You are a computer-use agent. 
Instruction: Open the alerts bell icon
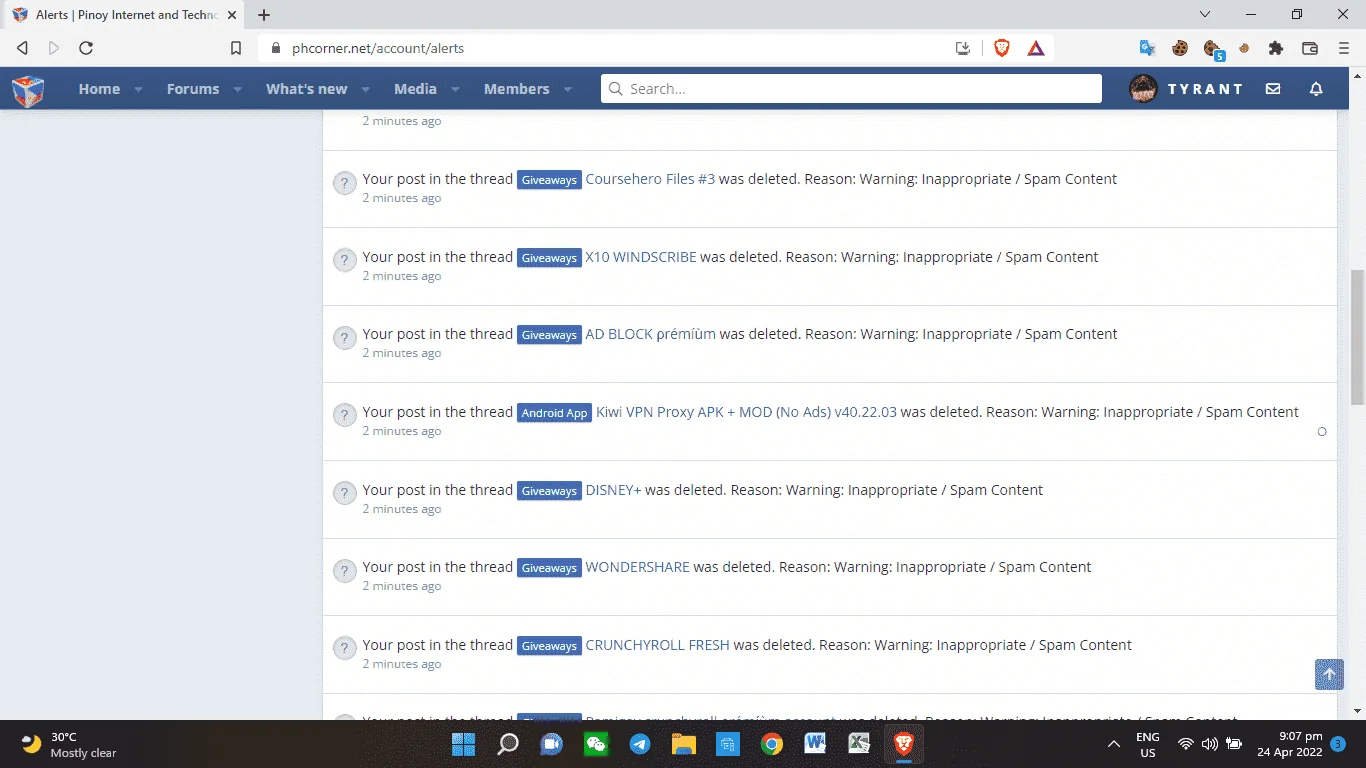(1316, 89)
